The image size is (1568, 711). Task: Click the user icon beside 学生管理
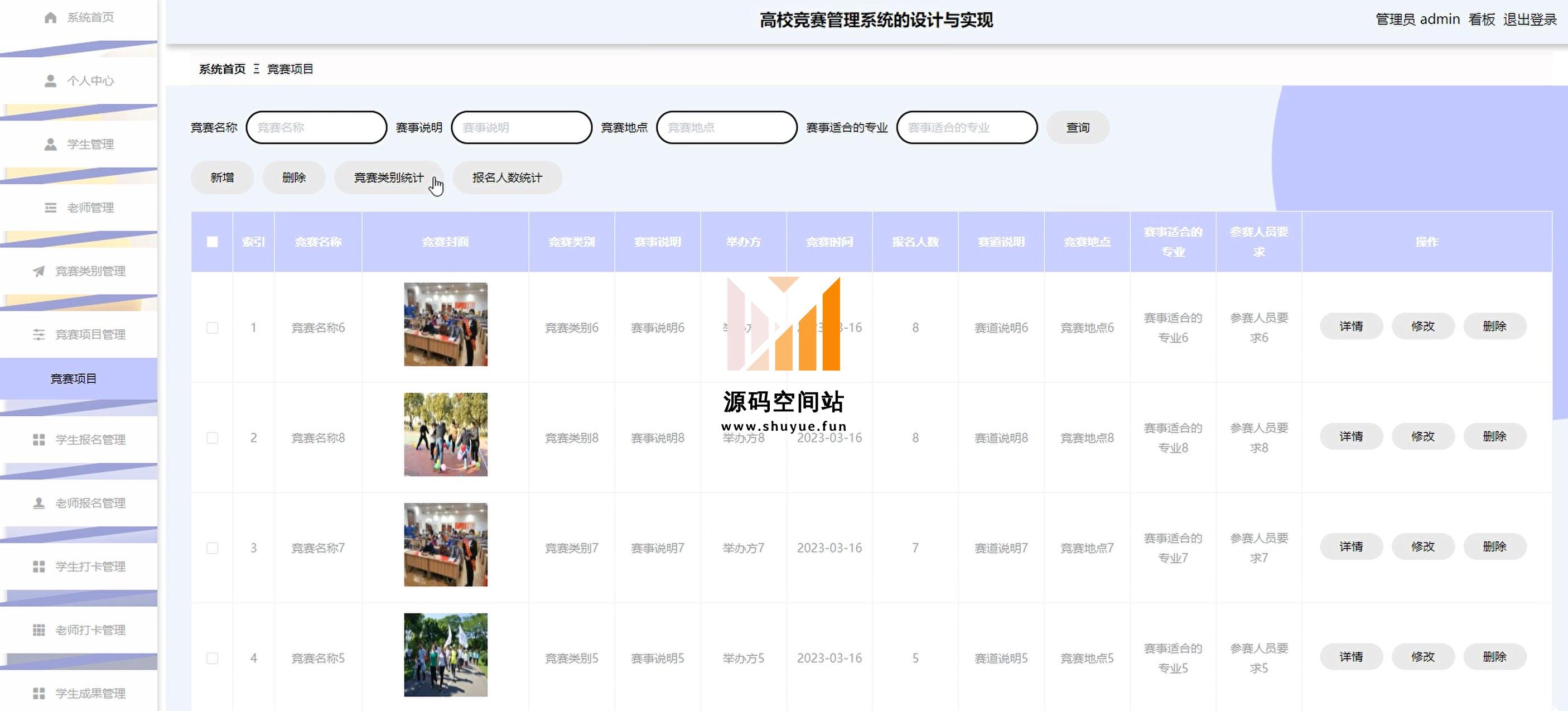[51, 145]
